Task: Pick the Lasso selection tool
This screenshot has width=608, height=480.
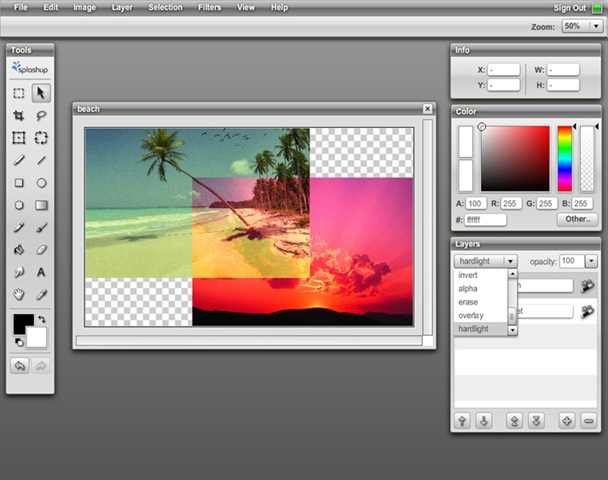Action: tap(41, 116)
